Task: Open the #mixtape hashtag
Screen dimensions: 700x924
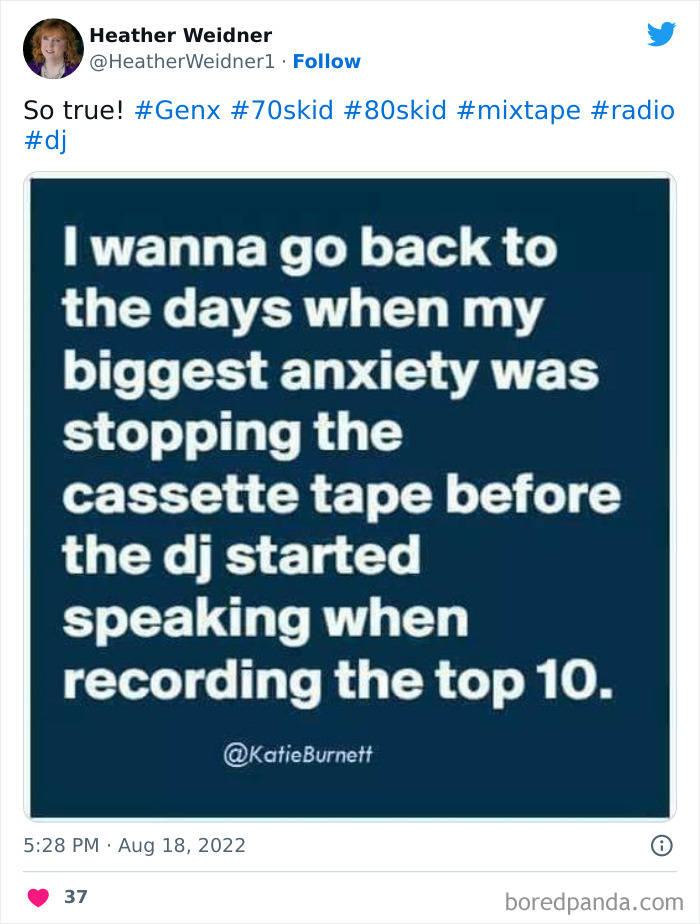Action: click(521, 110)
